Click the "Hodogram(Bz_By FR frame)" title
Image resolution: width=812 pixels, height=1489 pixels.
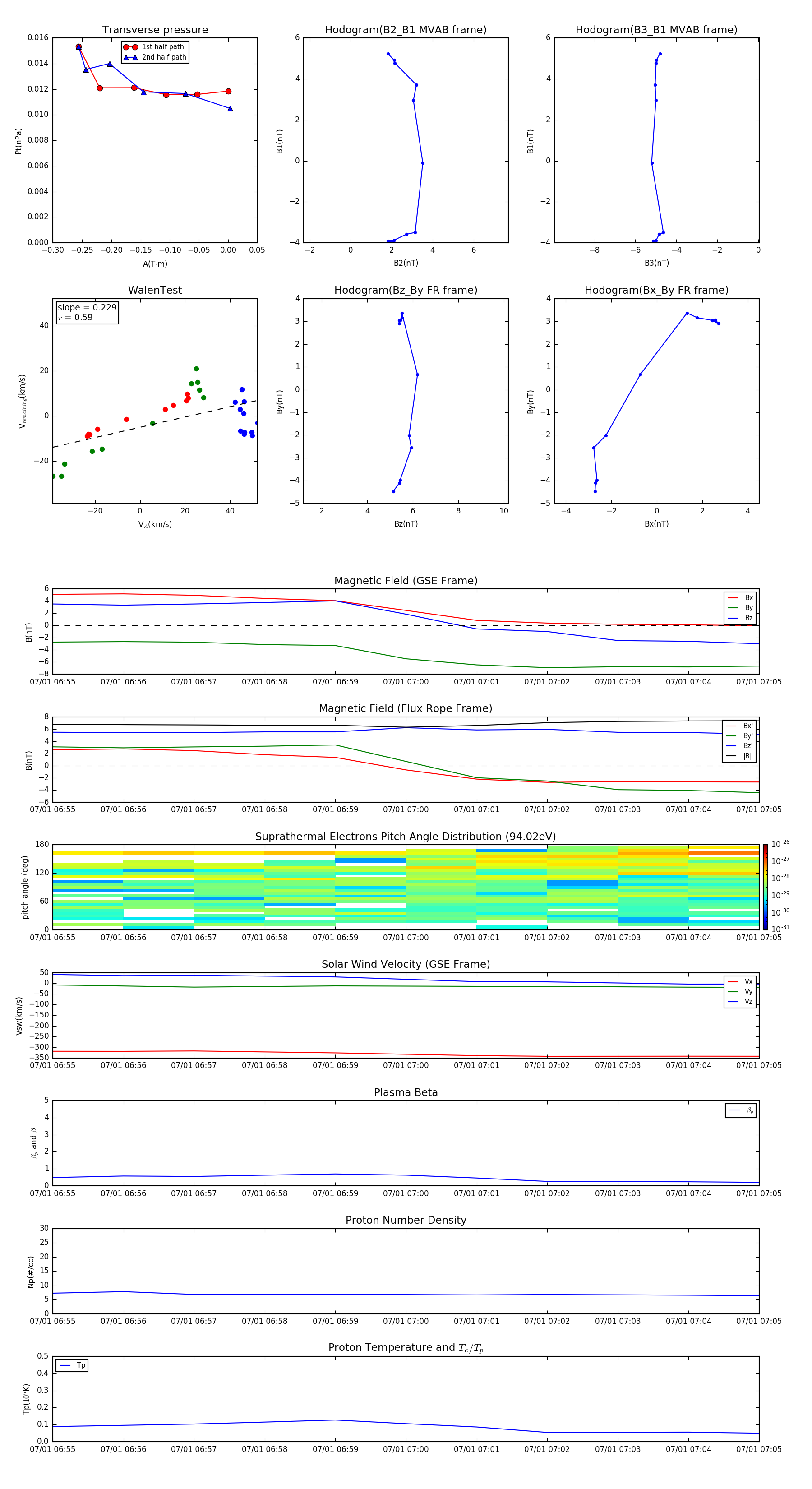406,290
